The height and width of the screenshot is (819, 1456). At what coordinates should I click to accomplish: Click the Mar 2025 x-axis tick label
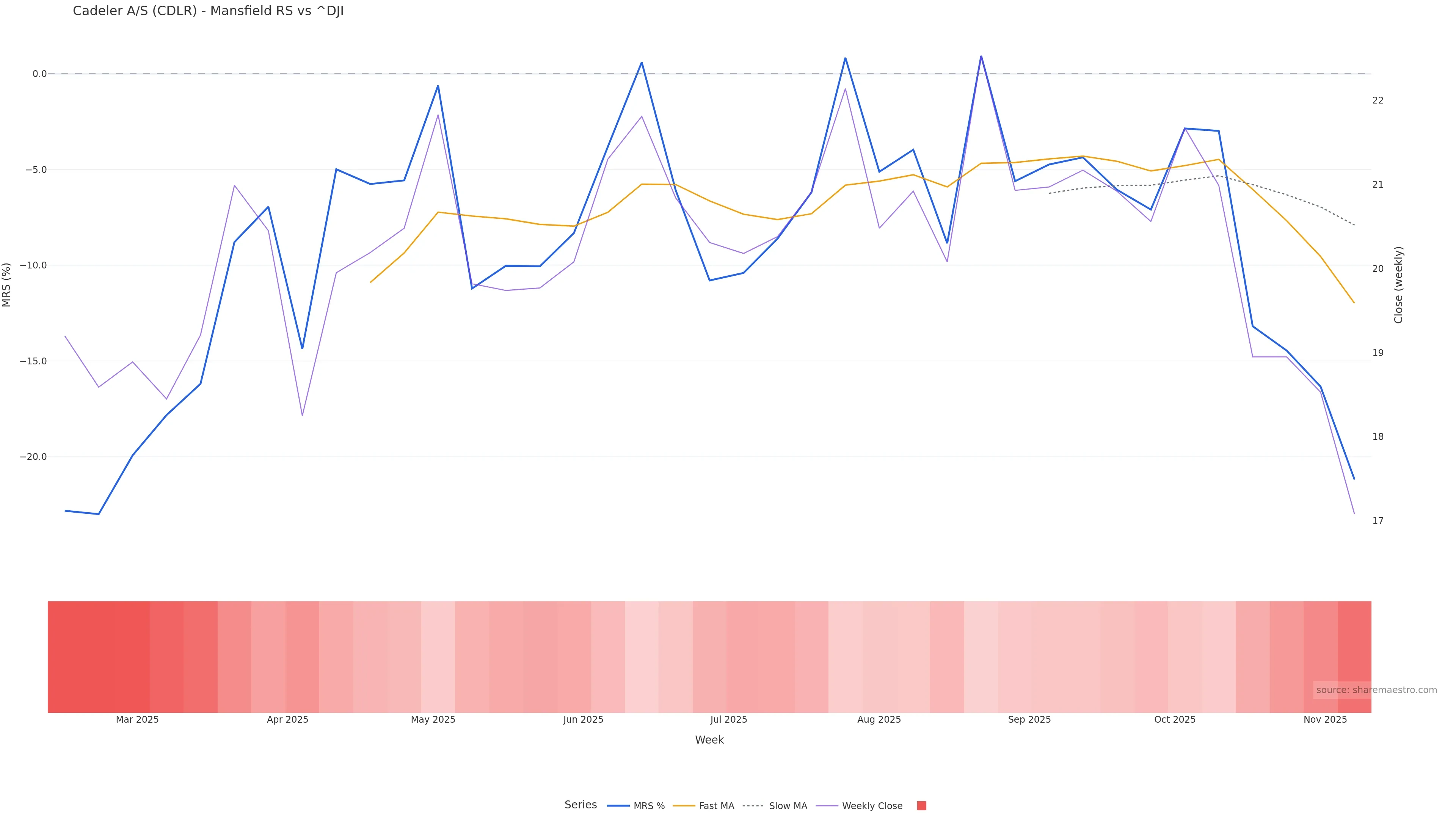point(137,720)
